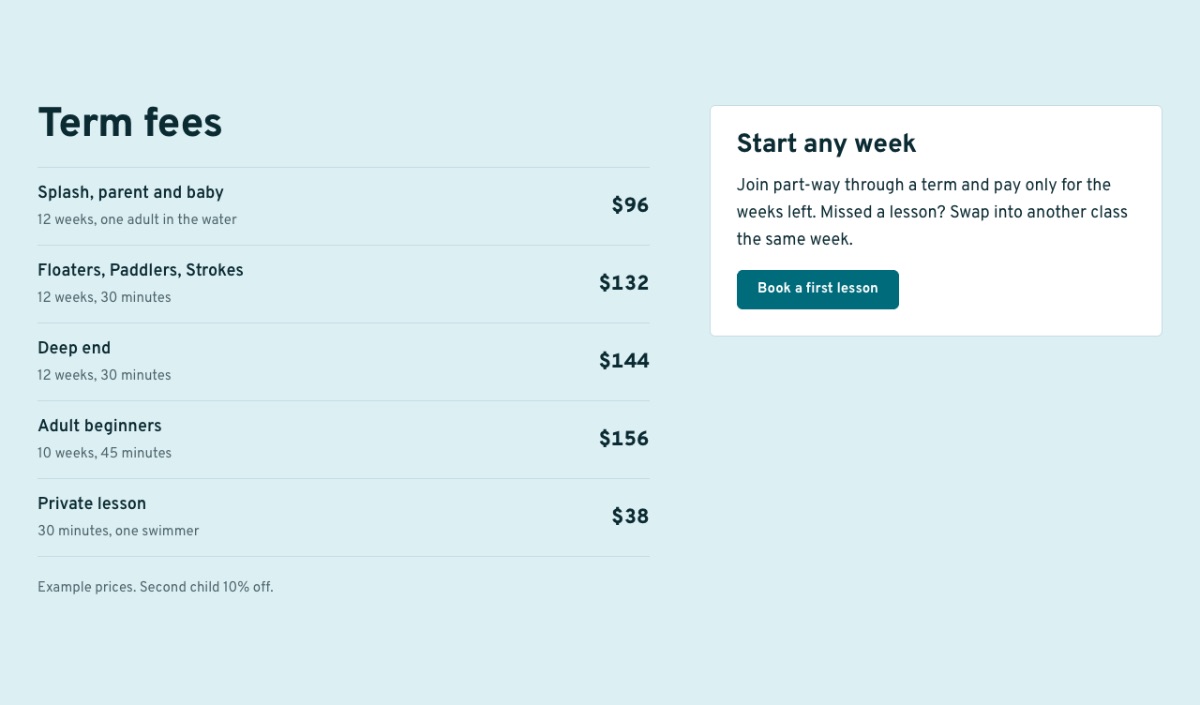Screen dimensions: 1200x705
Task: Click the Deep end class name
Action: coord(74,348)
